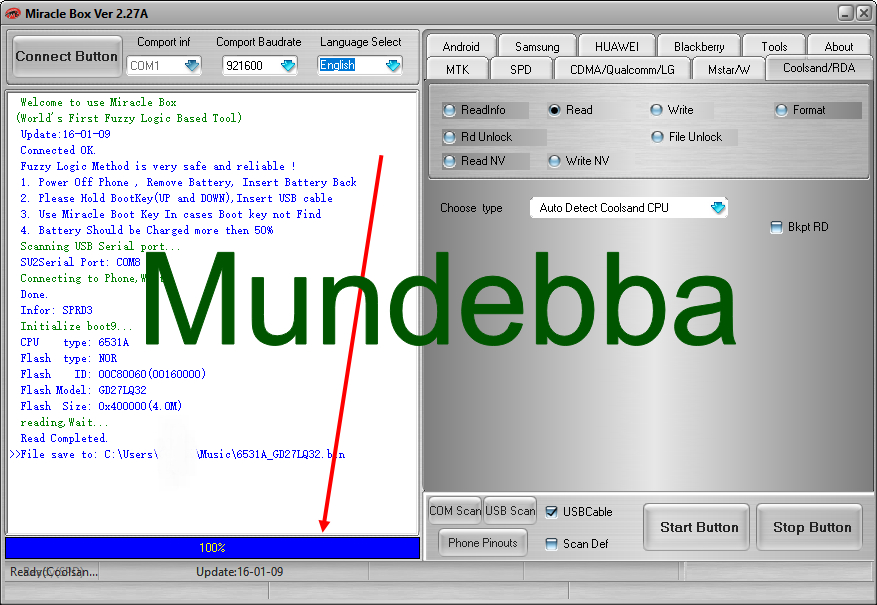Enable the Scan Def checkbox
Image resolution: width=877 pixels, height=605 pixels.
[551, 543]
